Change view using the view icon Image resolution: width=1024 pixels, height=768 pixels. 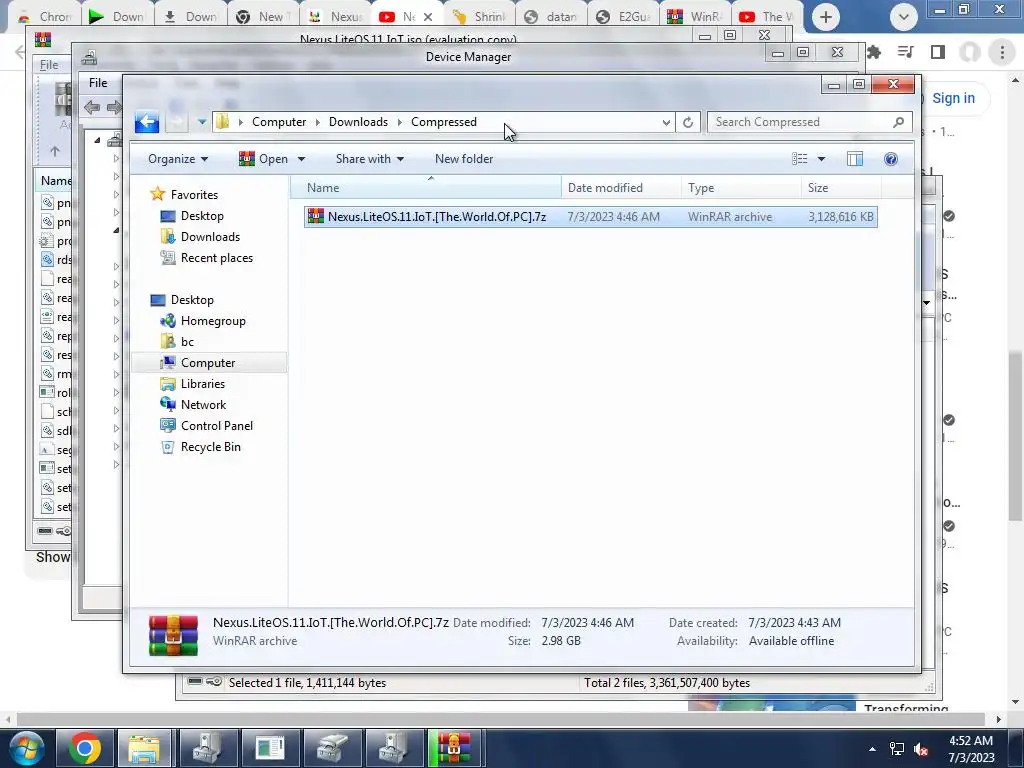[800, 159]
